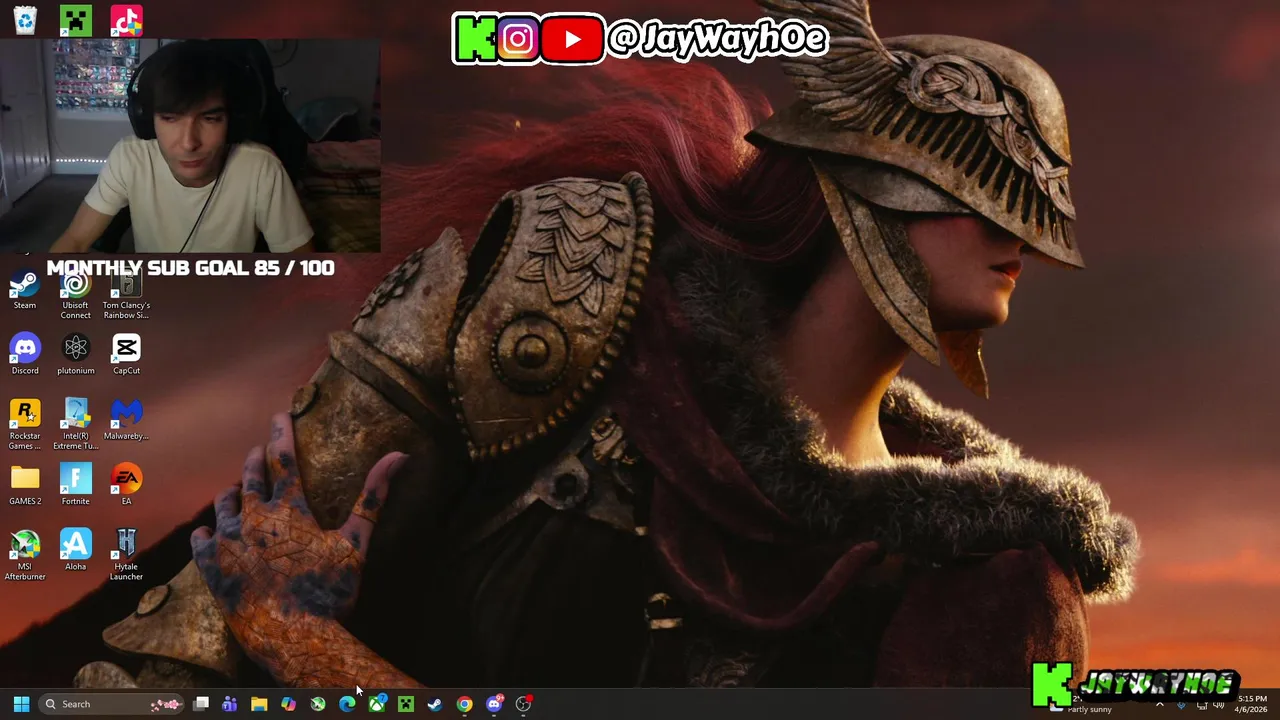Open Steam from the taskbar
The image size is (1280, 720).
coord(435,704)
